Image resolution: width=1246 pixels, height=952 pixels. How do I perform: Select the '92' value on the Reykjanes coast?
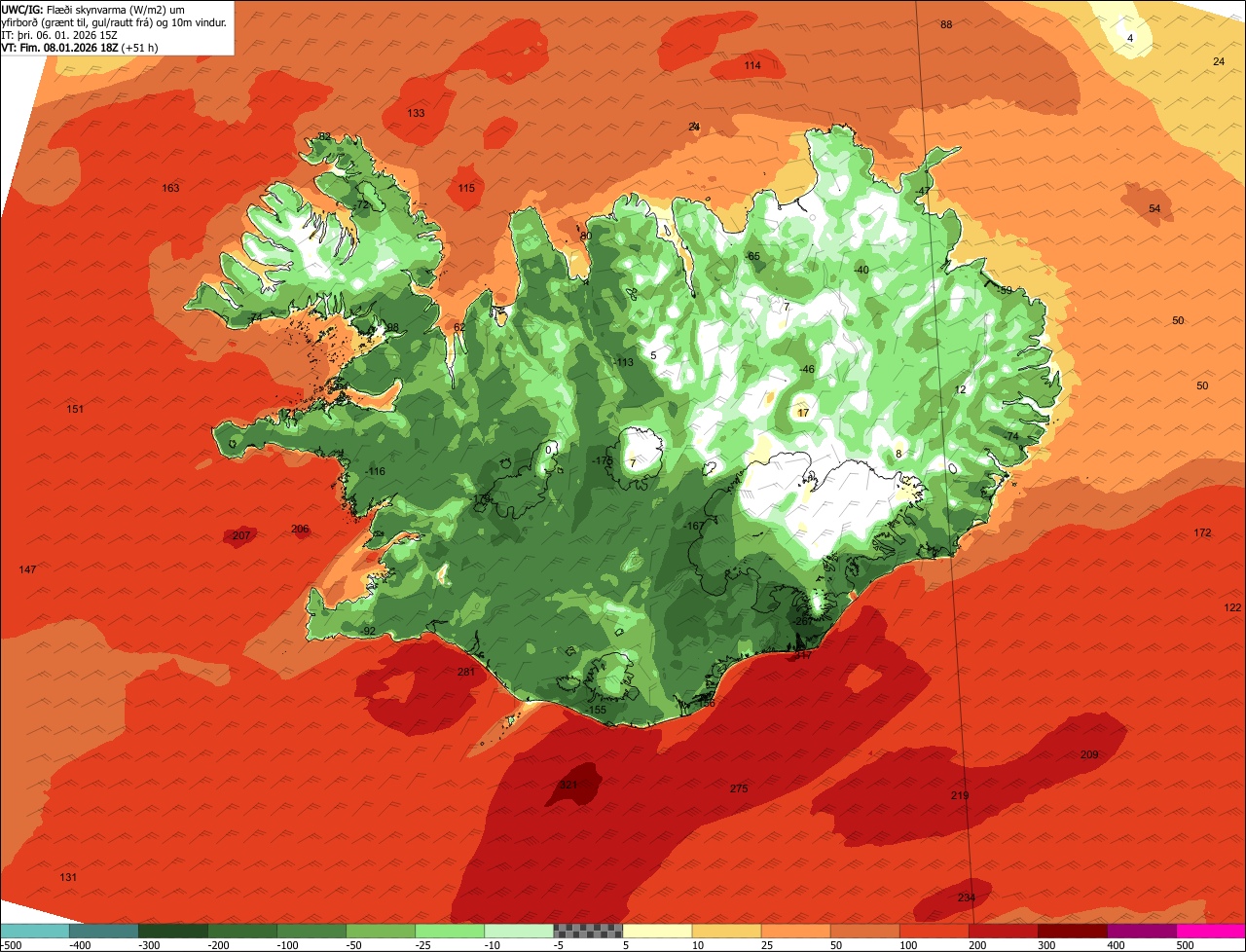(x=369, y=631)
